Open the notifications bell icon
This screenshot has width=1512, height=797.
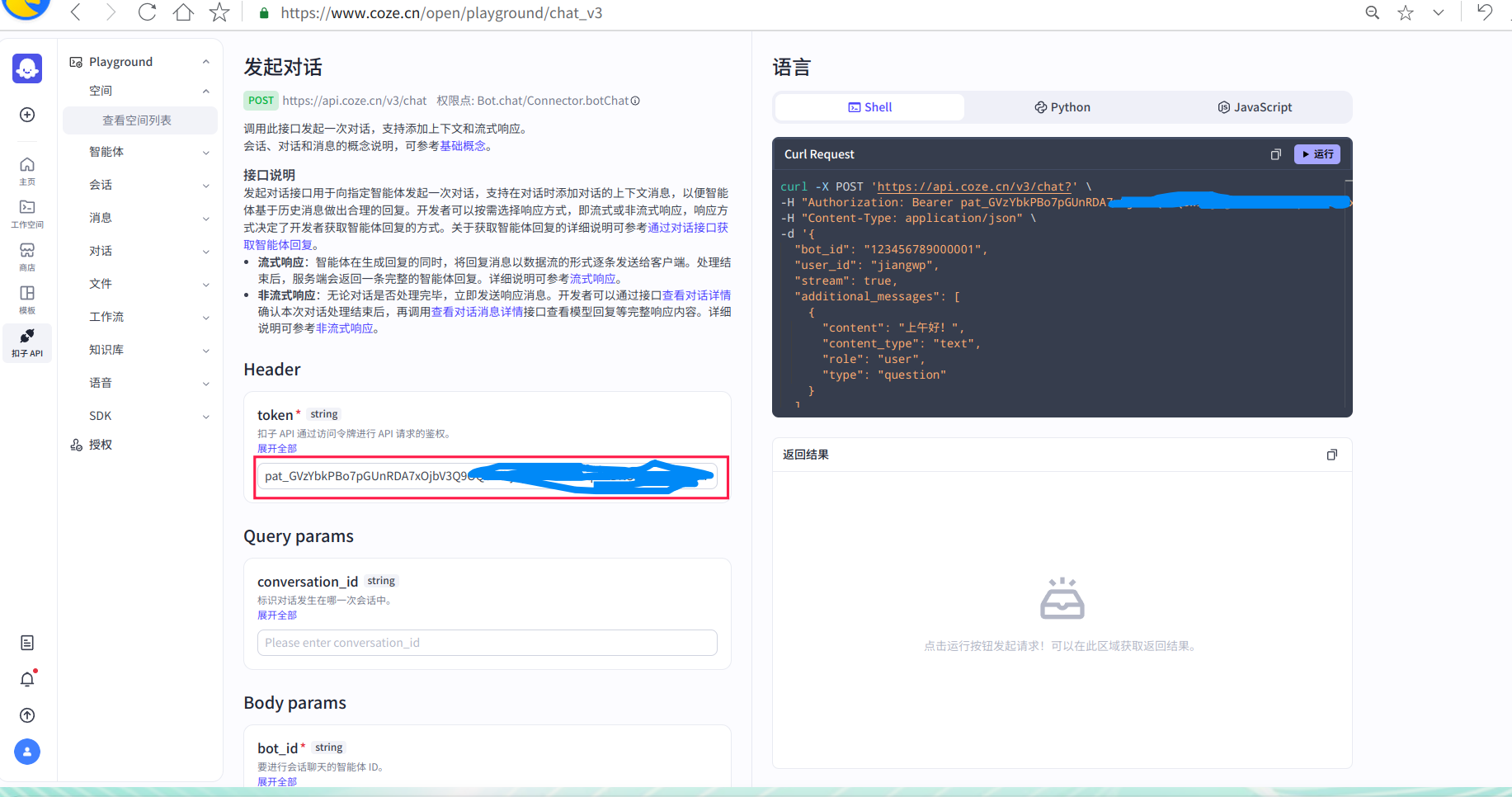(x=27, y=679)
